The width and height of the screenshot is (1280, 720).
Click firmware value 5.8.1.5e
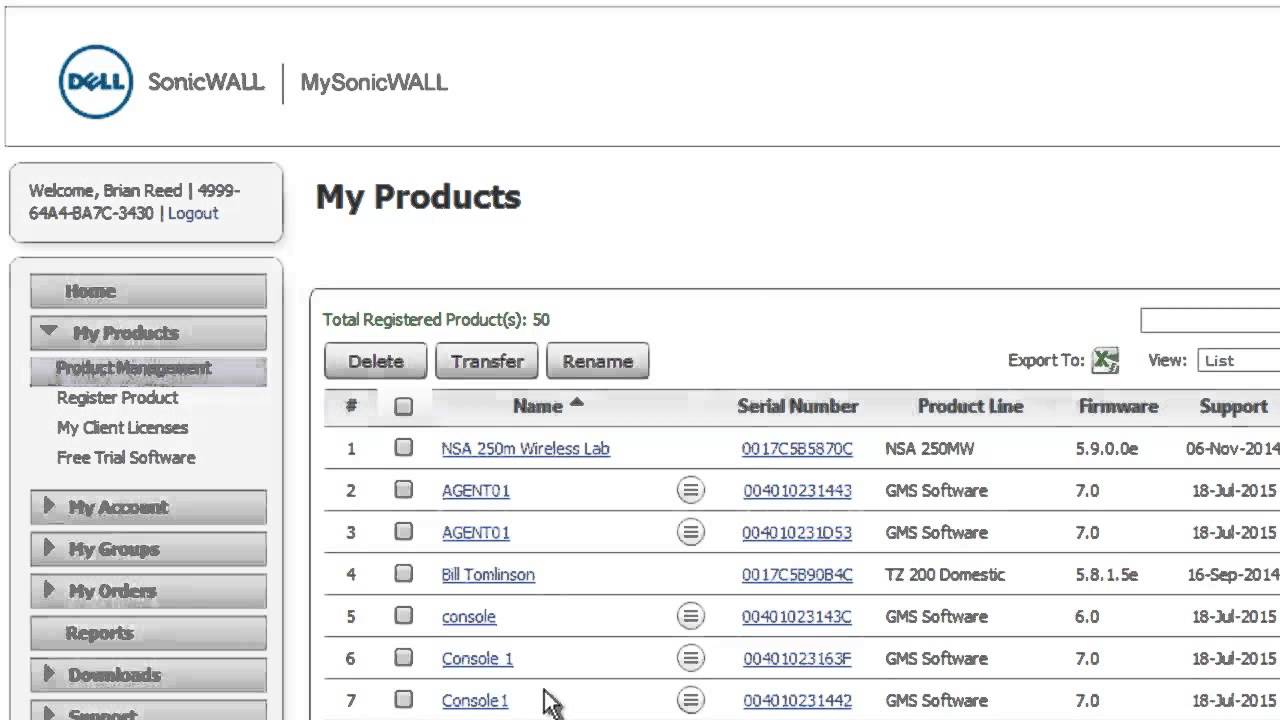click(1107, 575)
